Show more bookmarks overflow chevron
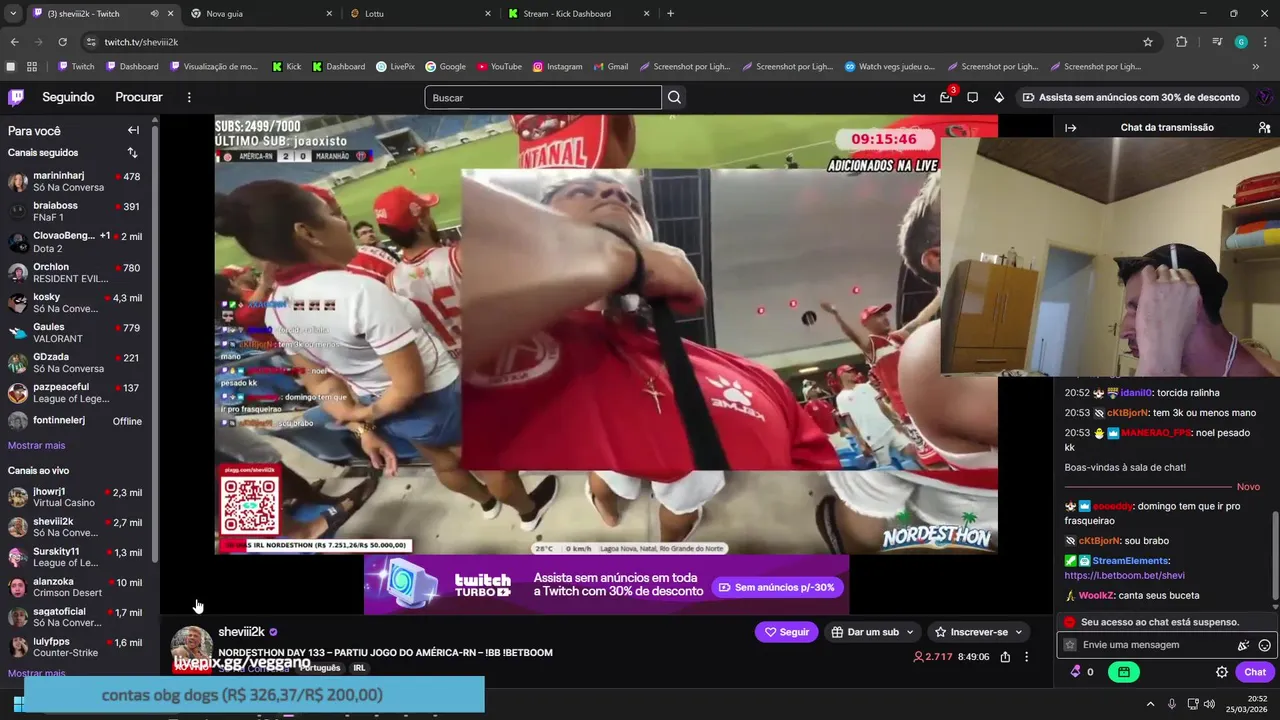 click(1256, 67)
